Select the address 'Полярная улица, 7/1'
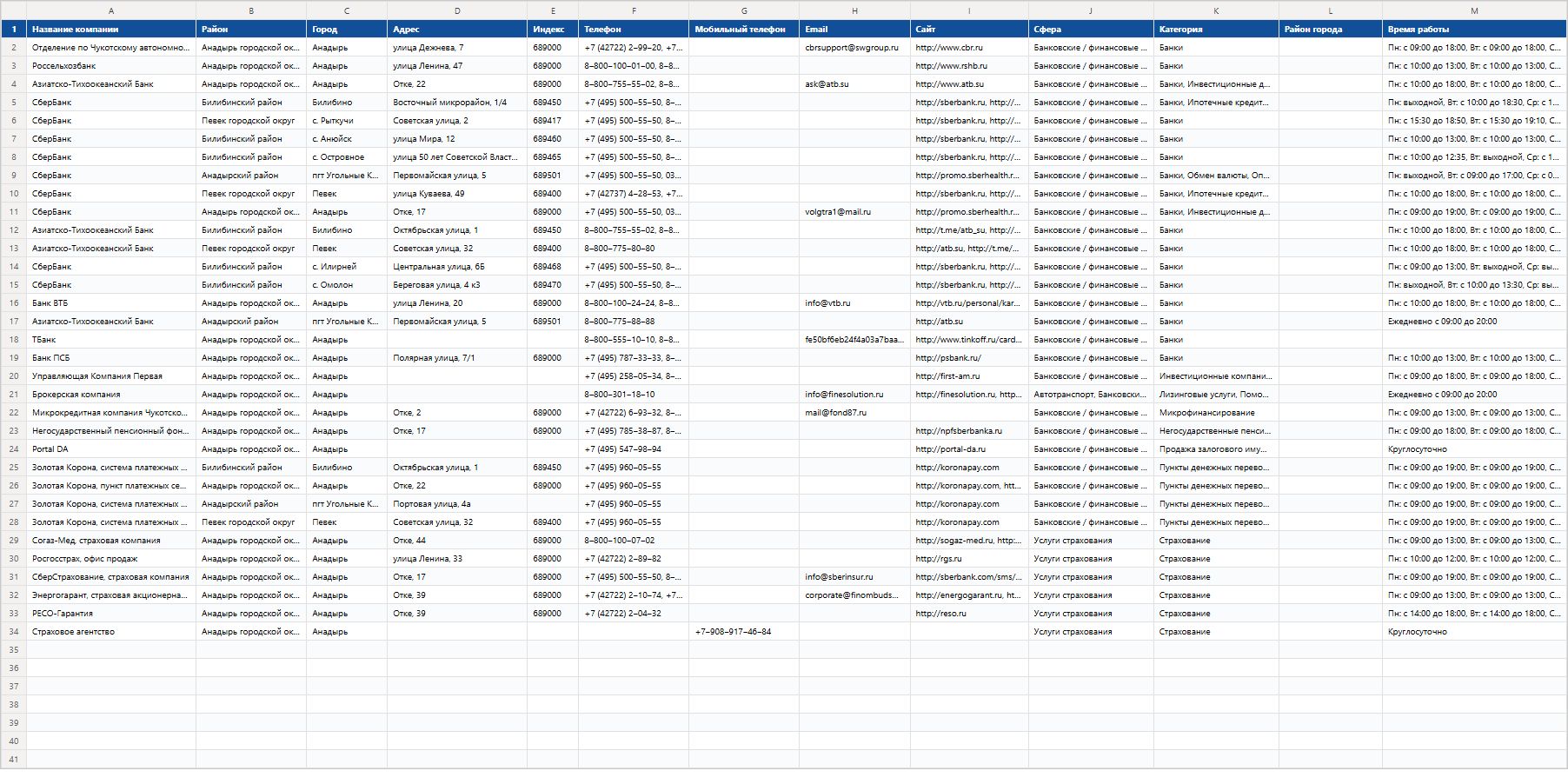Screen dimensions: 1568x784 click(x=457, y=358)
